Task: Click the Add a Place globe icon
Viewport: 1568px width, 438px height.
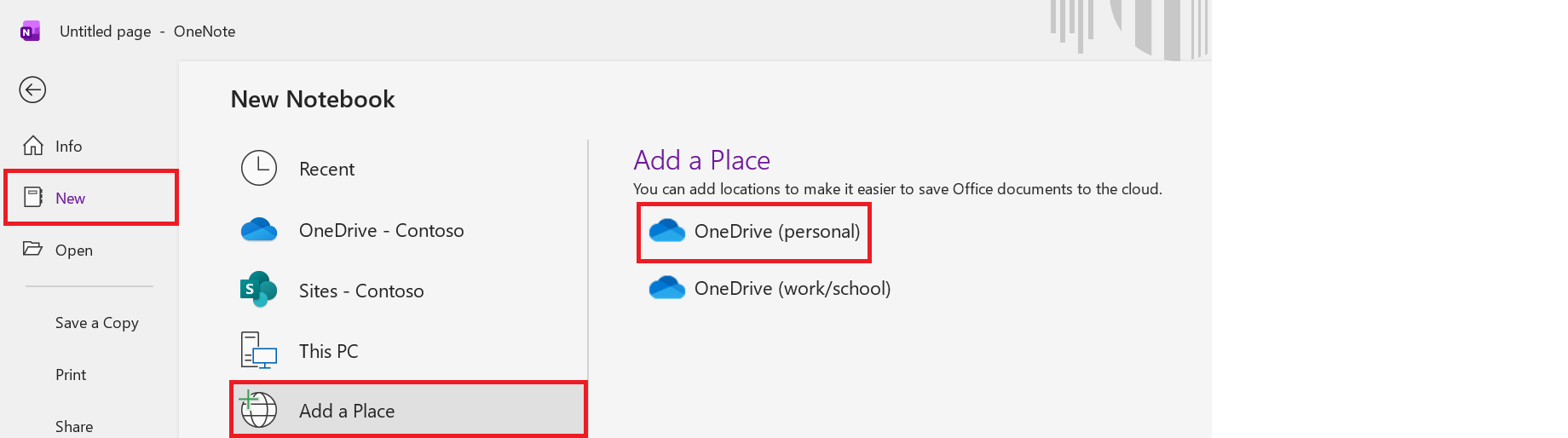Action: pos(258,409)
